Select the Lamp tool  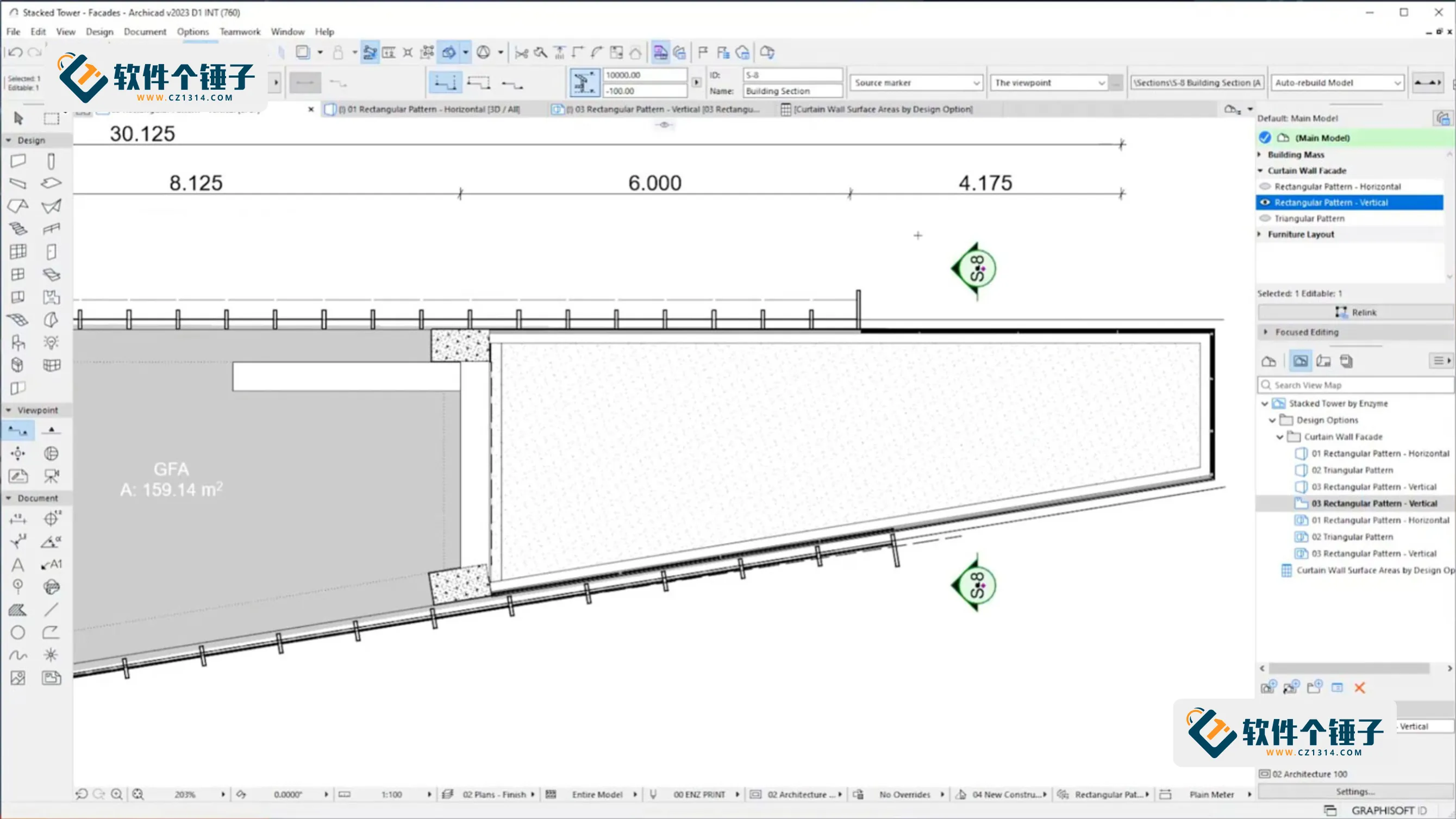pos(51,342)
